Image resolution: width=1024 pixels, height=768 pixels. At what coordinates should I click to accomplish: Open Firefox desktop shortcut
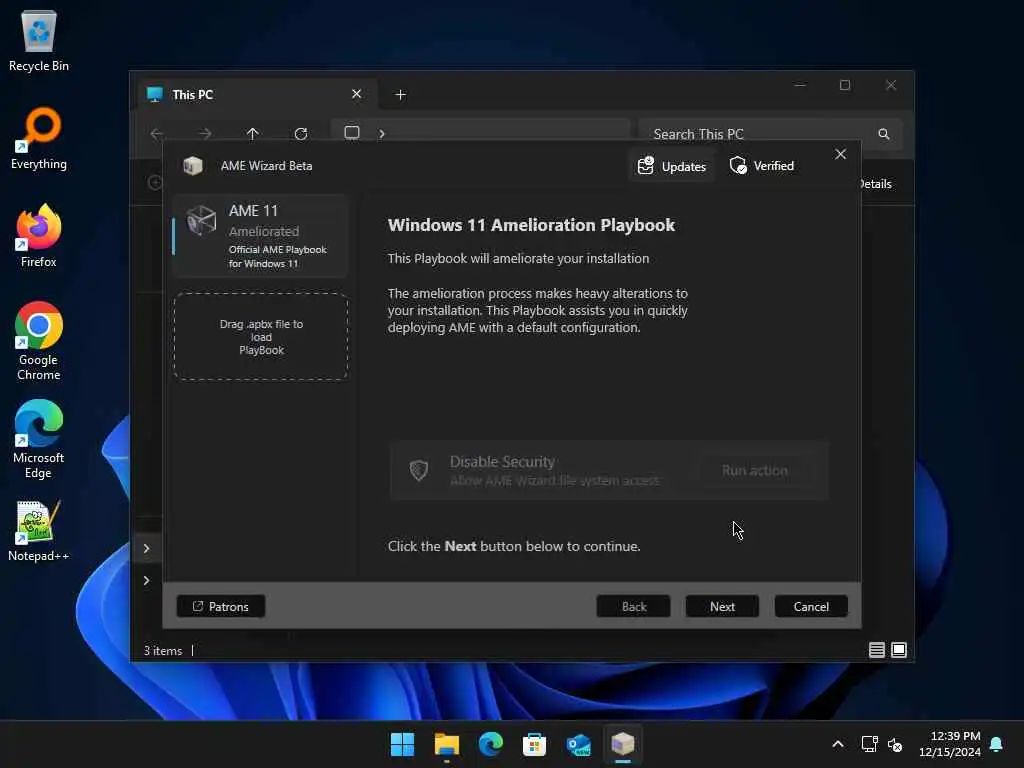39,236
